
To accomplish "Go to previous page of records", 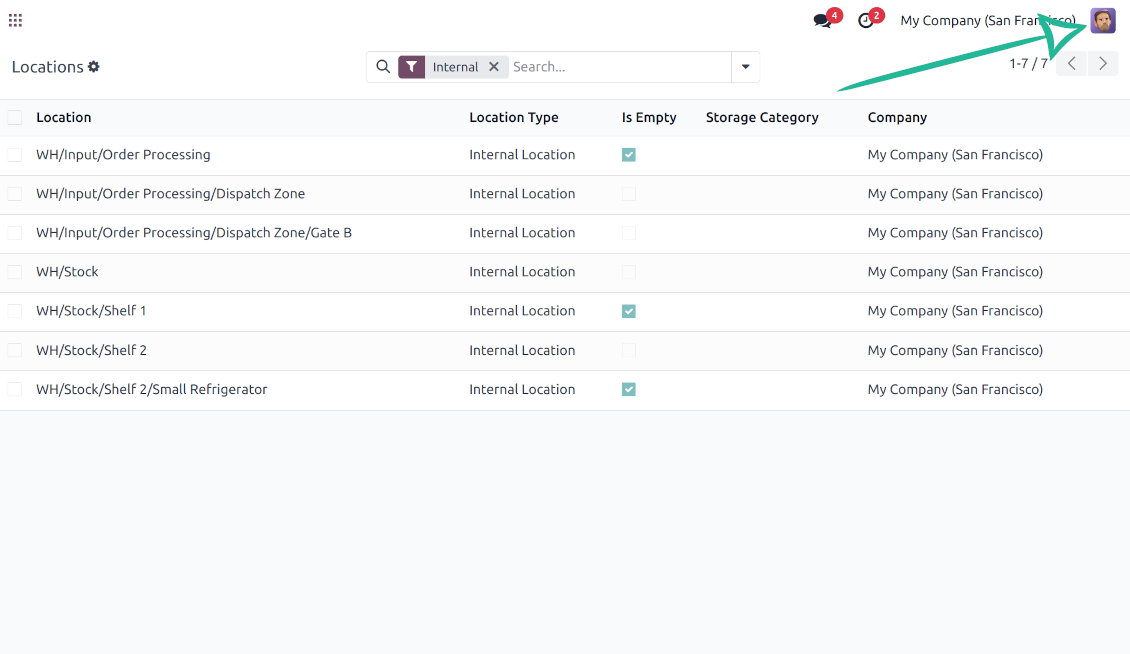I will point(1071,64).
